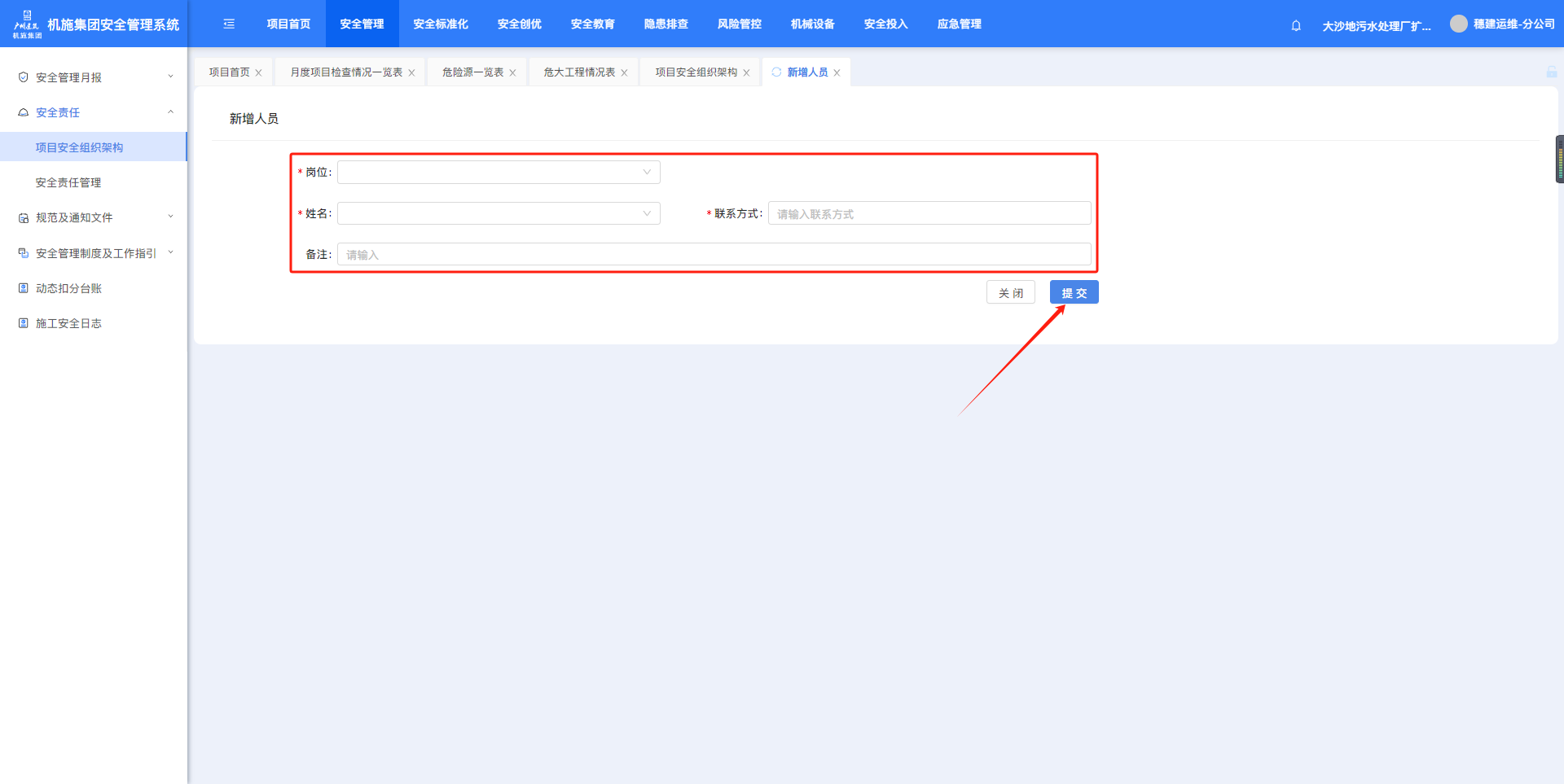This screenshot has height=784, width=1564.
Task: Submit the form with 提交 button
Action: (x=1074, y=292)
